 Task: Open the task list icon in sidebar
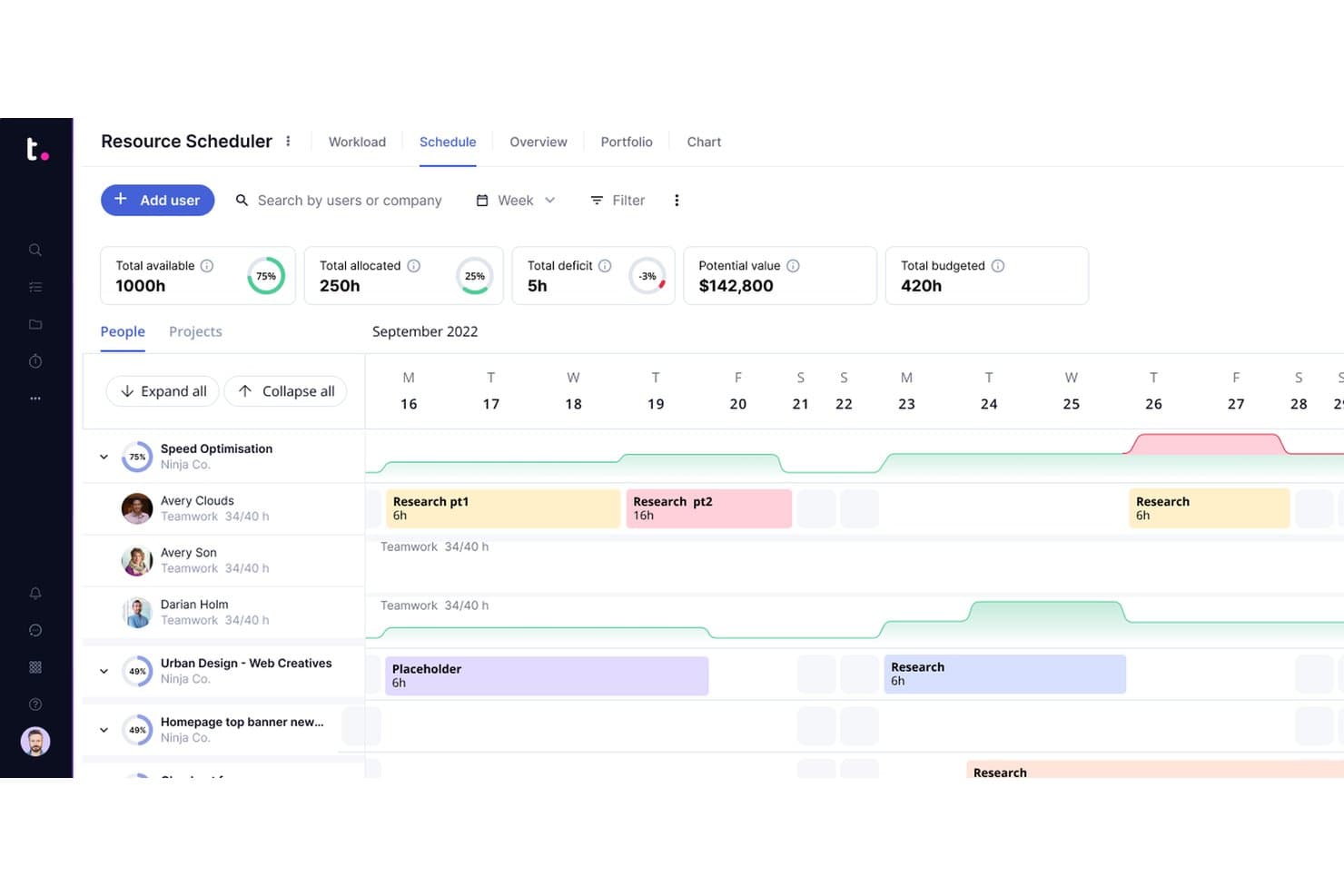pyautogui.click(x=35, y=287)
